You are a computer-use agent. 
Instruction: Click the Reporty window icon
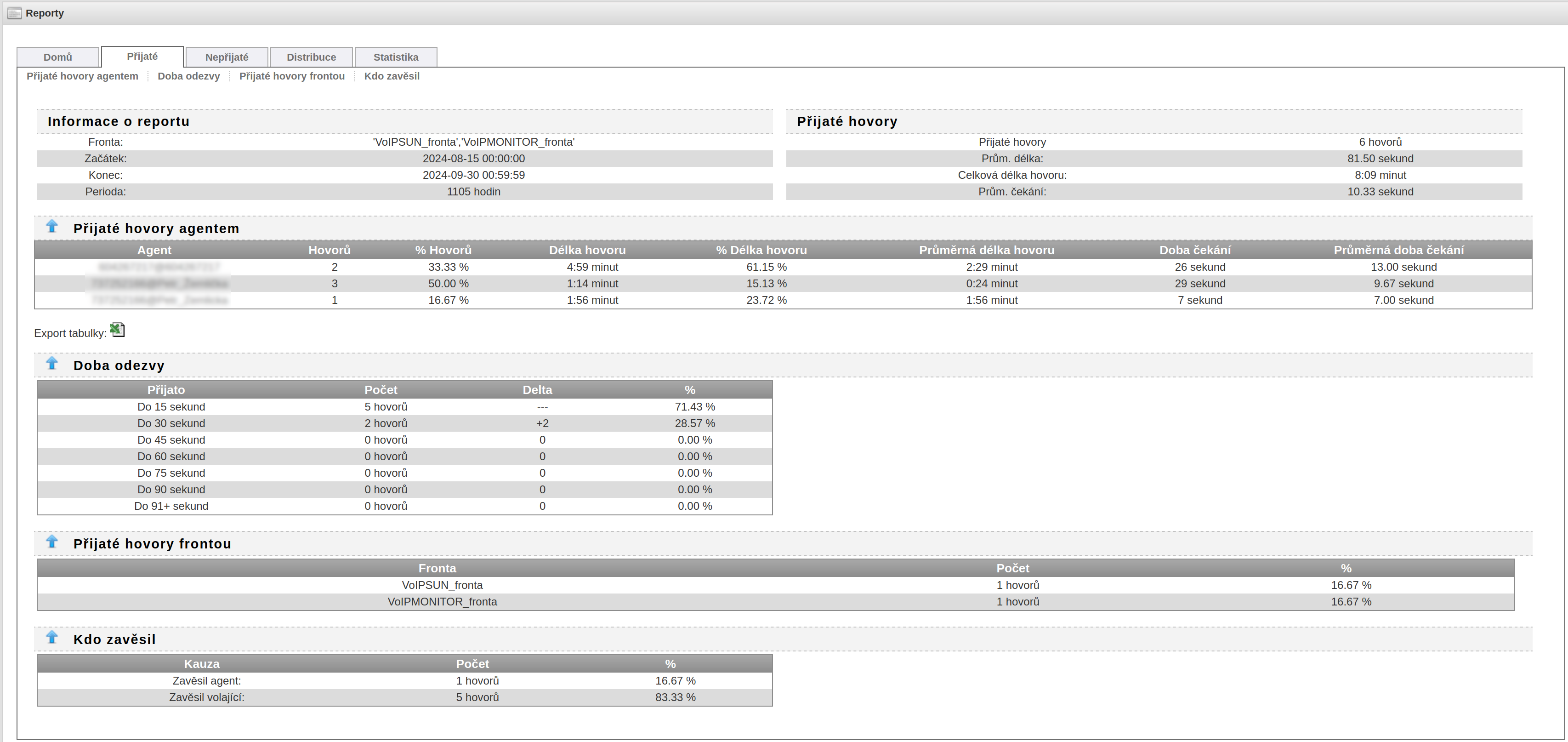pos(15,13)
